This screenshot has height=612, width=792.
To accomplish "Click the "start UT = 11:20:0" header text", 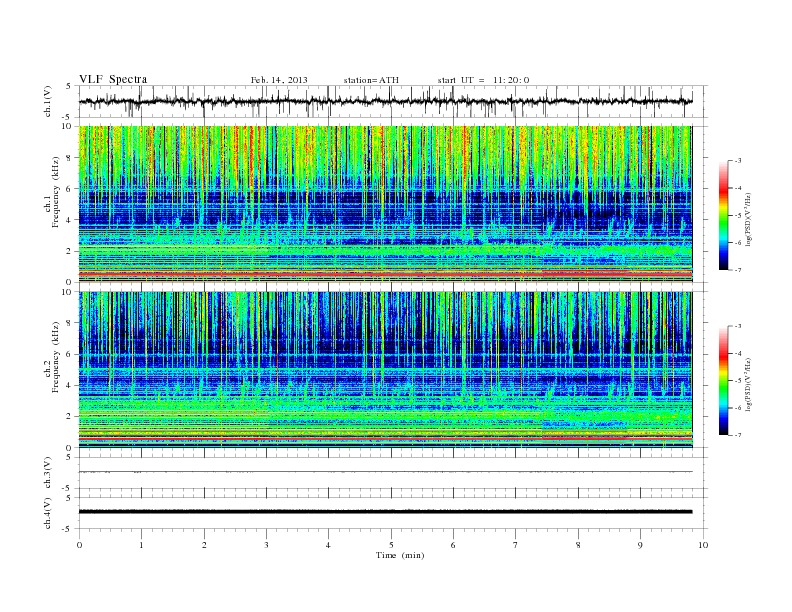I will pyautogui.click(x=483, y=80).
